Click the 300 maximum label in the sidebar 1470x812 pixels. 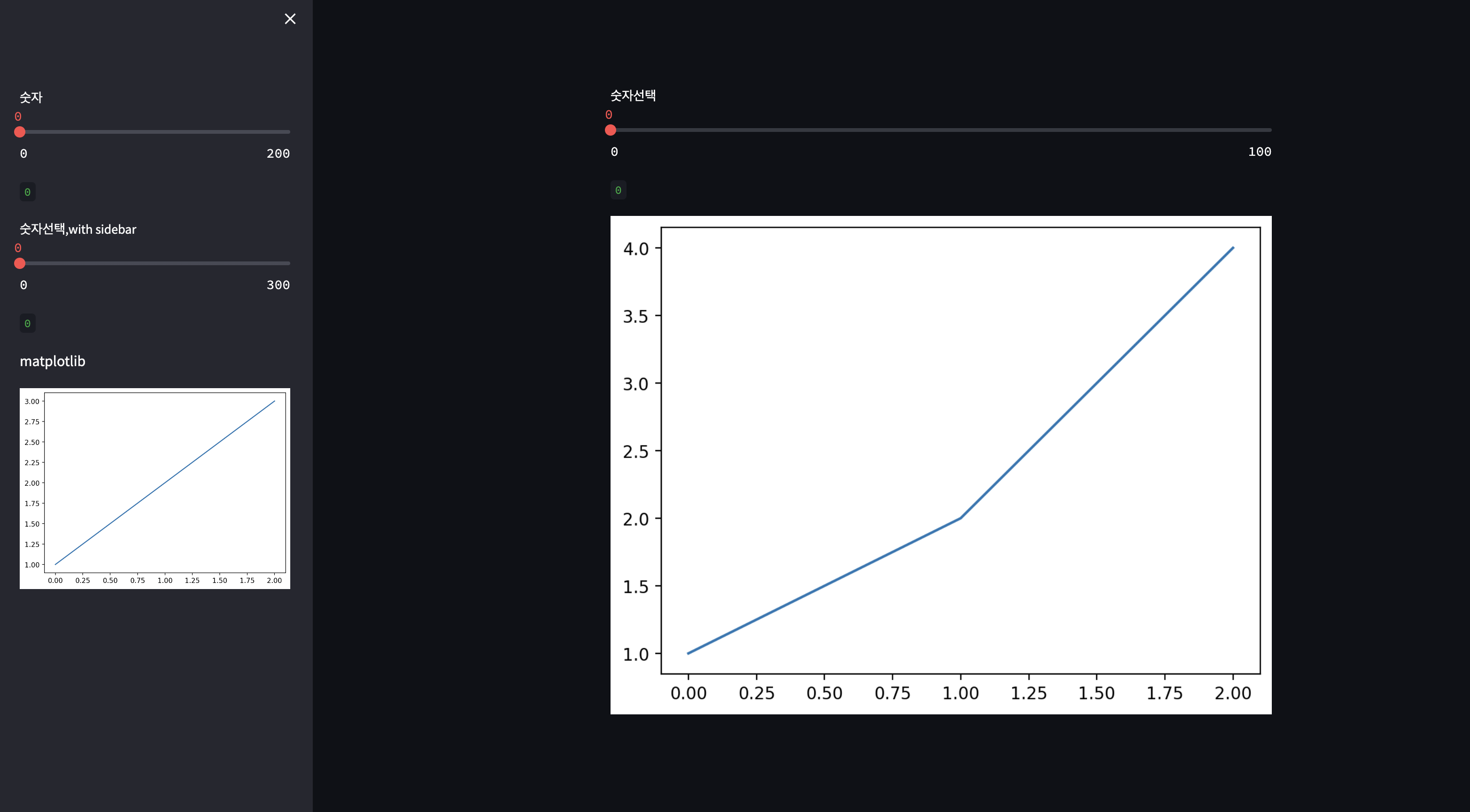click(278, 285)
